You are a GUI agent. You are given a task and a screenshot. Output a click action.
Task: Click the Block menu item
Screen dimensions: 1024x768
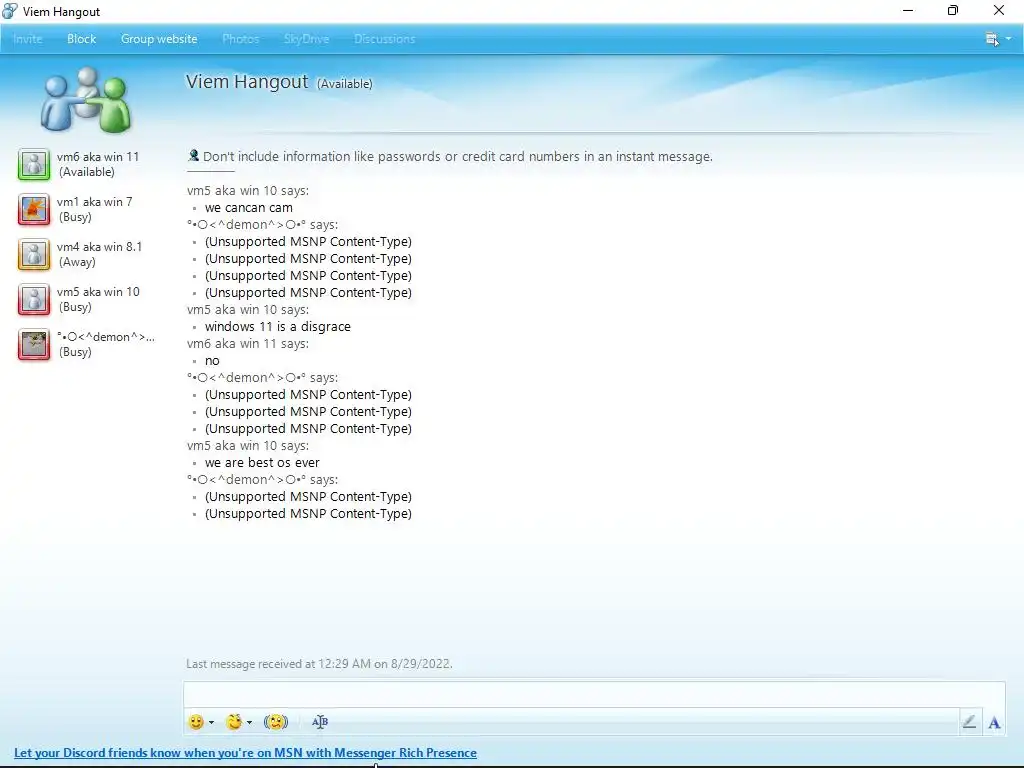[82, 39]
